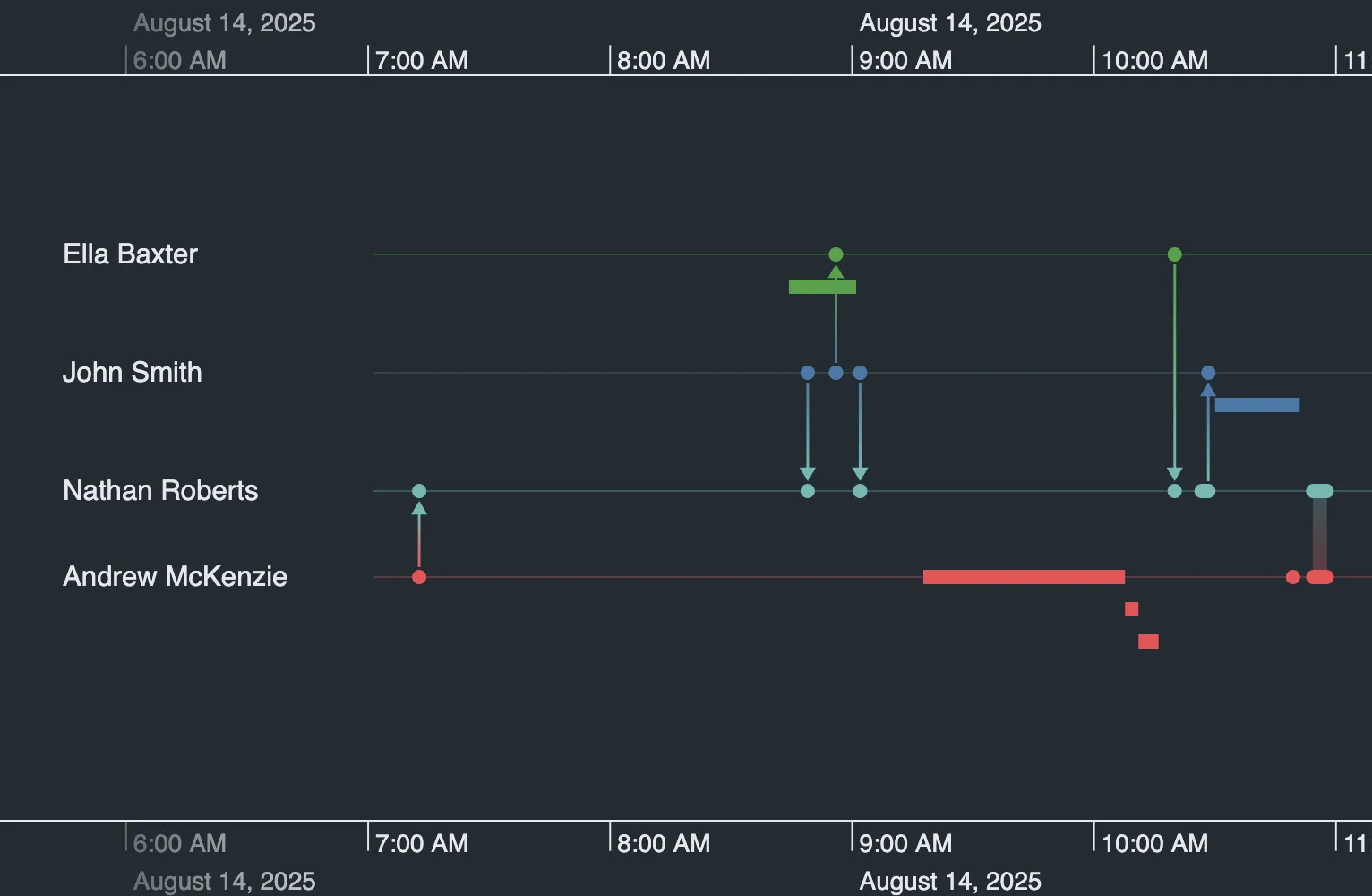Screen dimensions: 1372x896
Task: Click the bottom August 14, 2025 label below 9:00 AM
Action: (x=950, y=881)
